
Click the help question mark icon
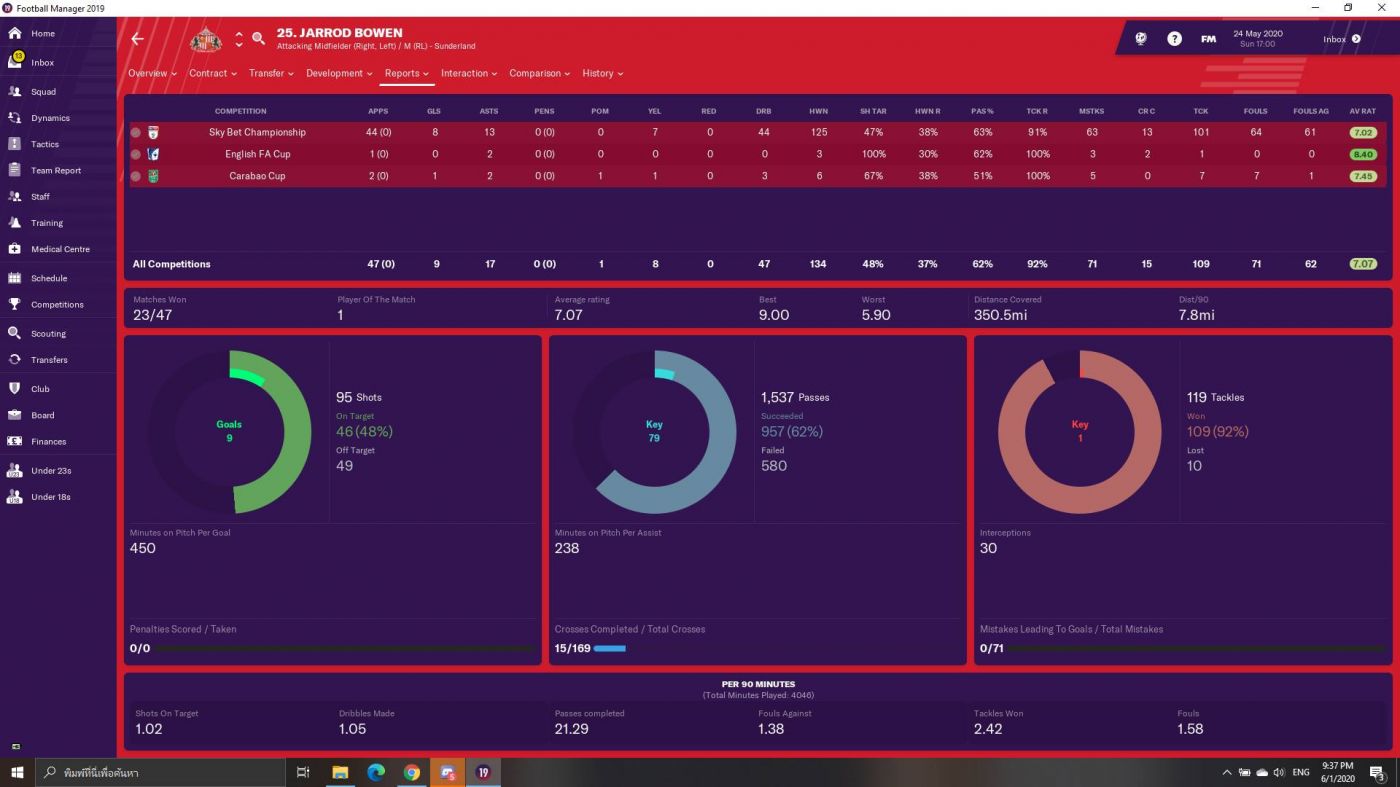1175,39
